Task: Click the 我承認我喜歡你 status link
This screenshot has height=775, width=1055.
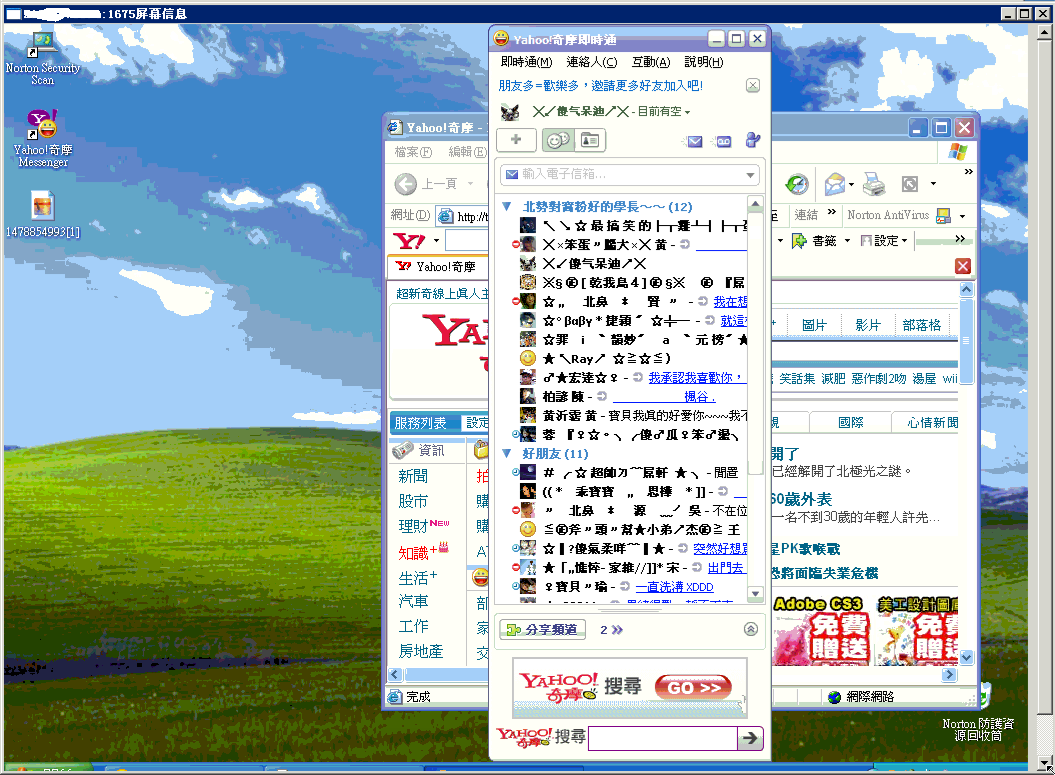Action: tap(696, 377)
